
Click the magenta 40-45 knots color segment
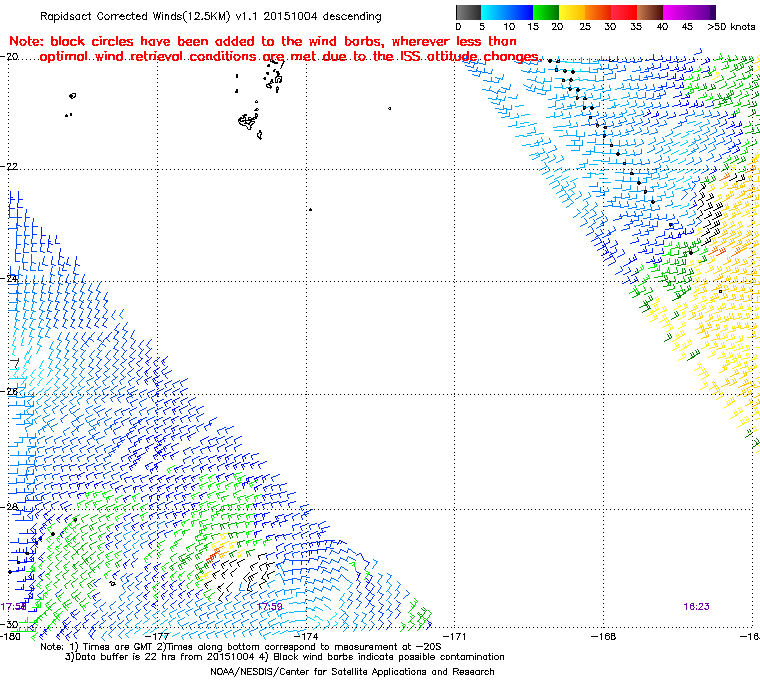(676, 12)
